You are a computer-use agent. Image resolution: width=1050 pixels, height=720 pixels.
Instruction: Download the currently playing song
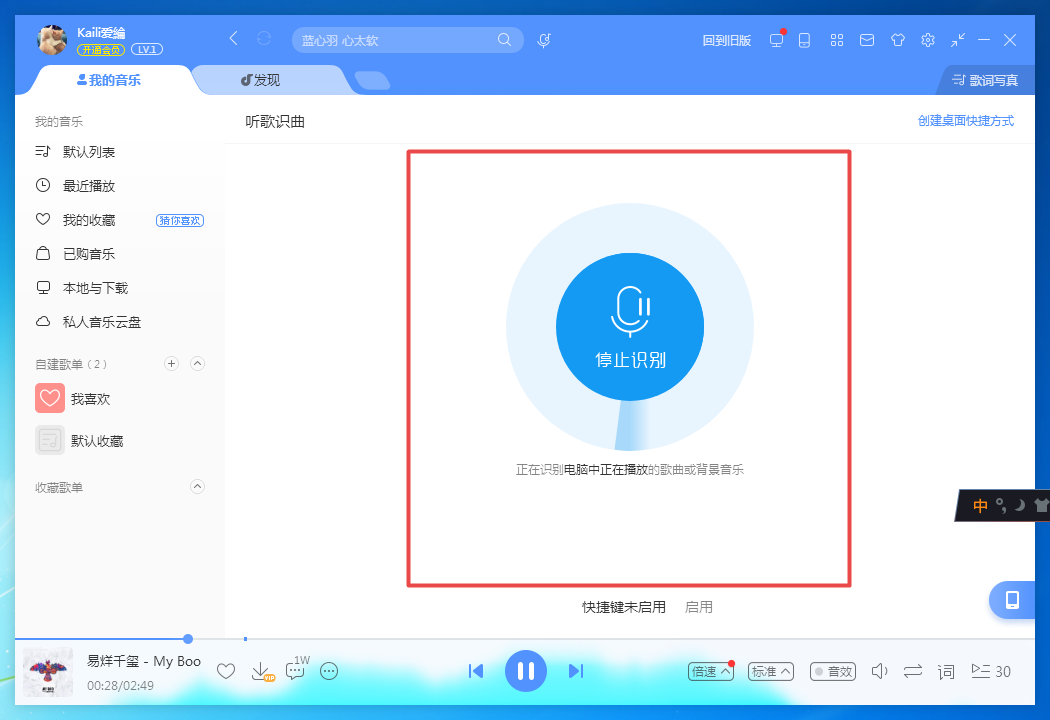[260, 671]
